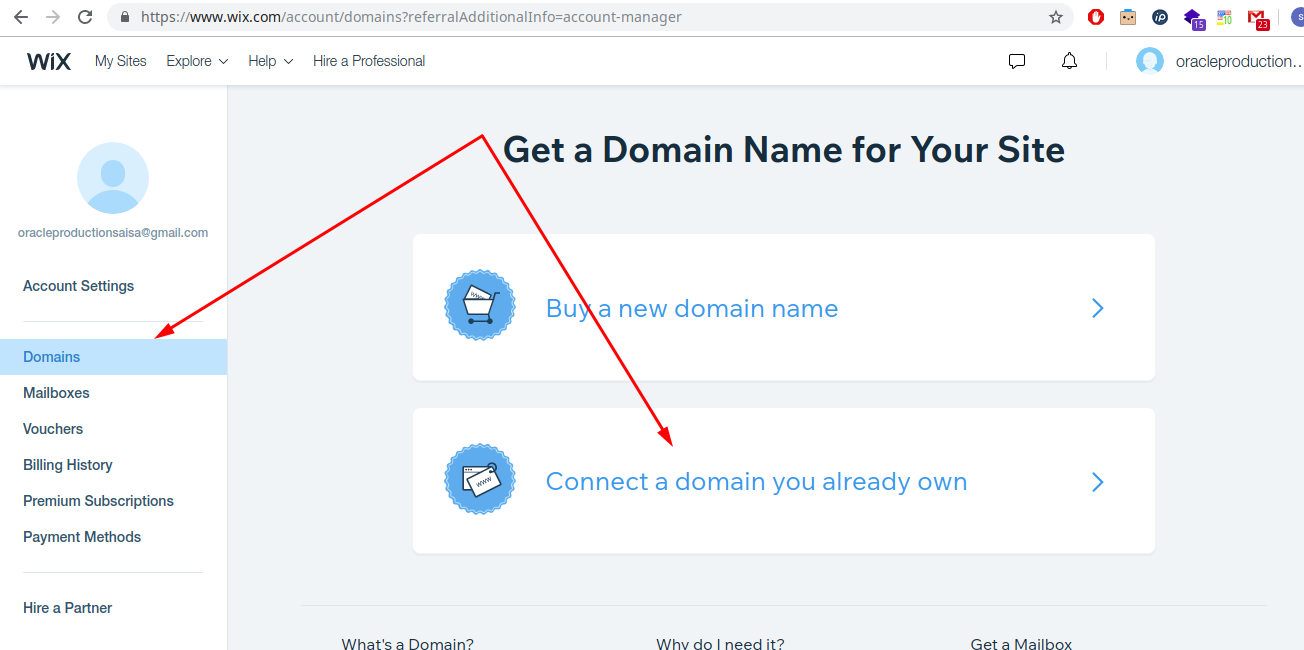Viewport: 1304px width, 650px height.
Task: Click the account email address in the sidebar
Action: (113, 233)
